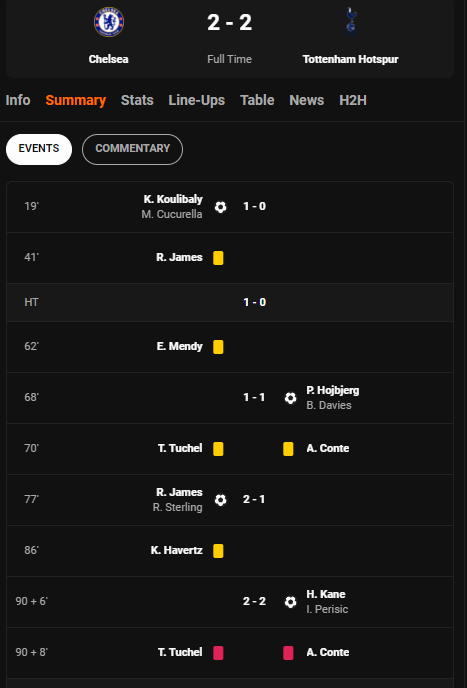Click the goal ball icon beside K. Koulibaly
467x688 pixels.
pyautogui.click(x=220, y=207)
